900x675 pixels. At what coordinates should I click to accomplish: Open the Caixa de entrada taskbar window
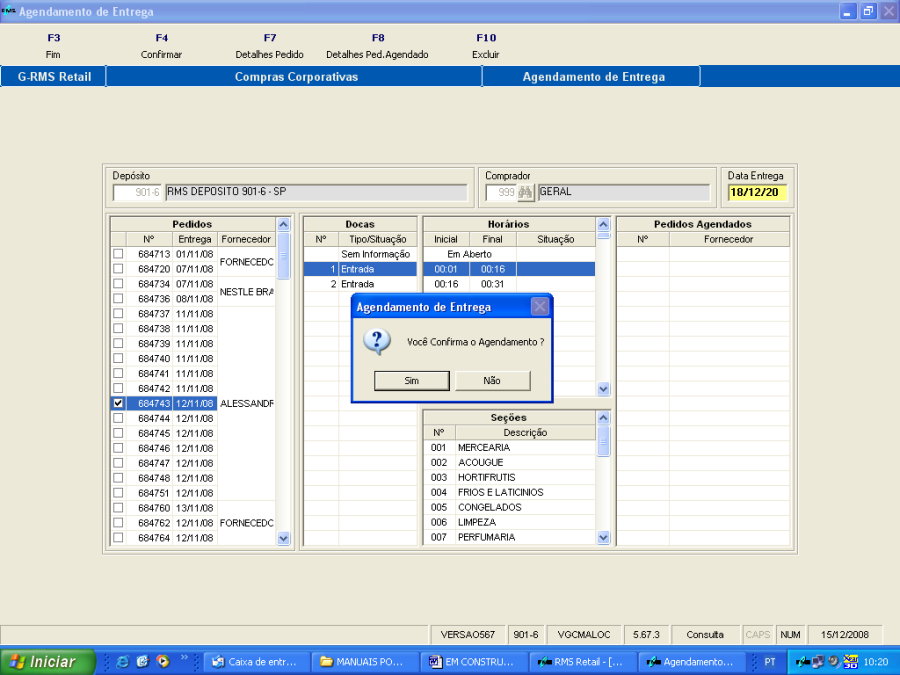click(x=255, y=662)
